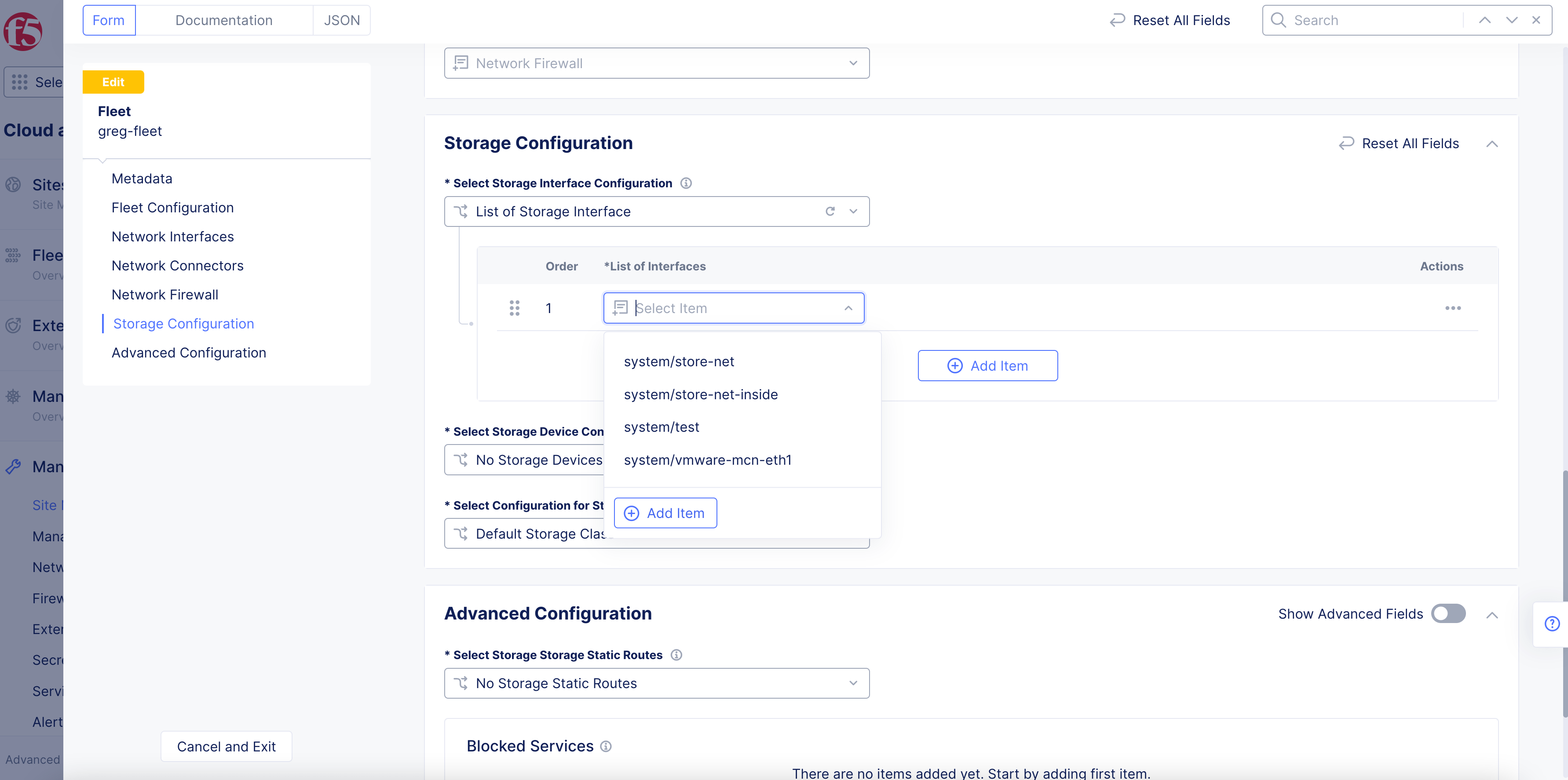Click the F5 logo icon

22,31
